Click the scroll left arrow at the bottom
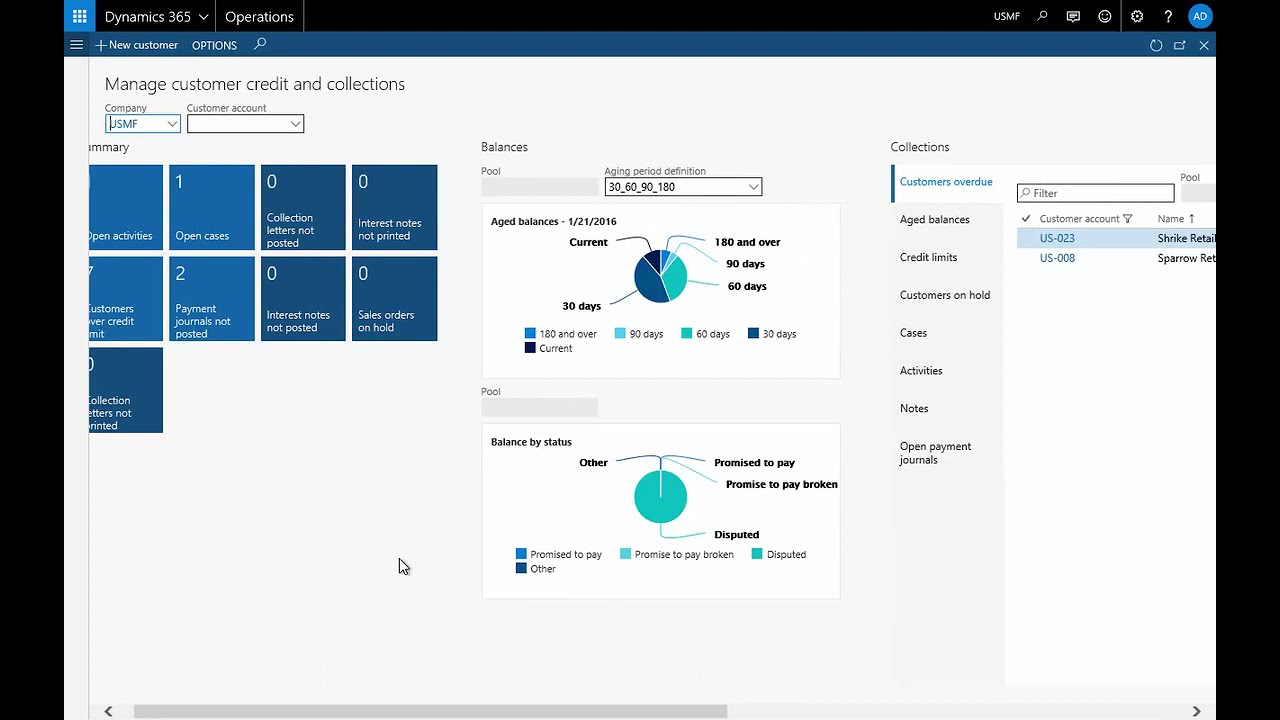 [x=108, y=711]
